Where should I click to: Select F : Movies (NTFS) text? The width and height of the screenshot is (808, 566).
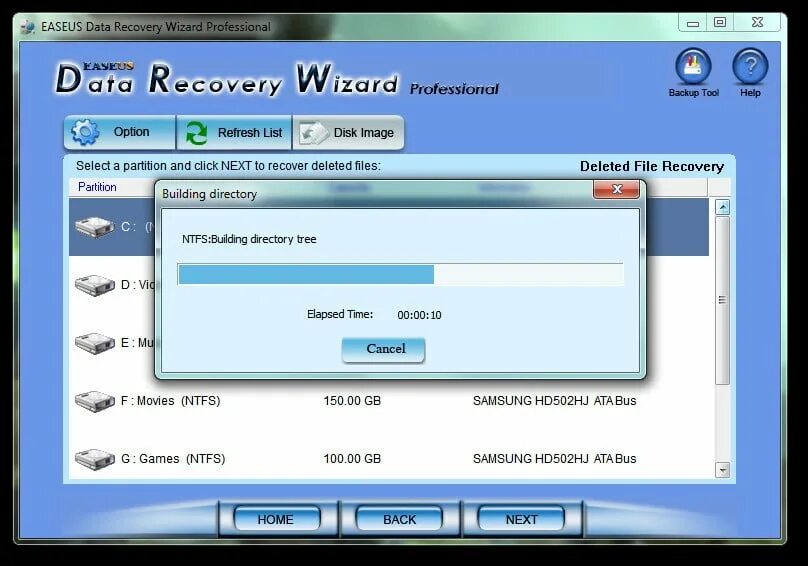[171, 401]
